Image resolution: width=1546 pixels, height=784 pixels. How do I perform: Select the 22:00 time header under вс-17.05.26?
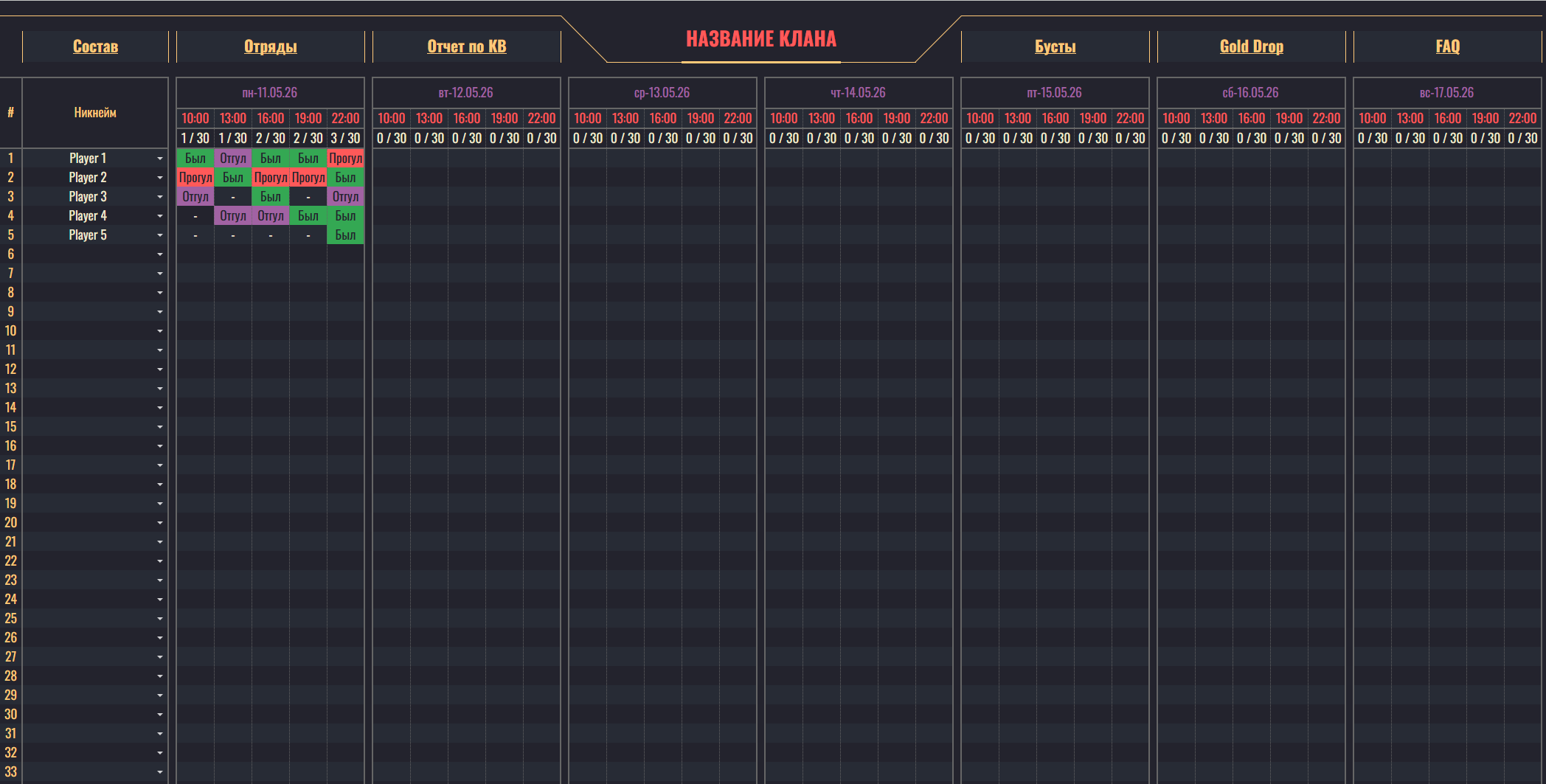(1522, 119)
